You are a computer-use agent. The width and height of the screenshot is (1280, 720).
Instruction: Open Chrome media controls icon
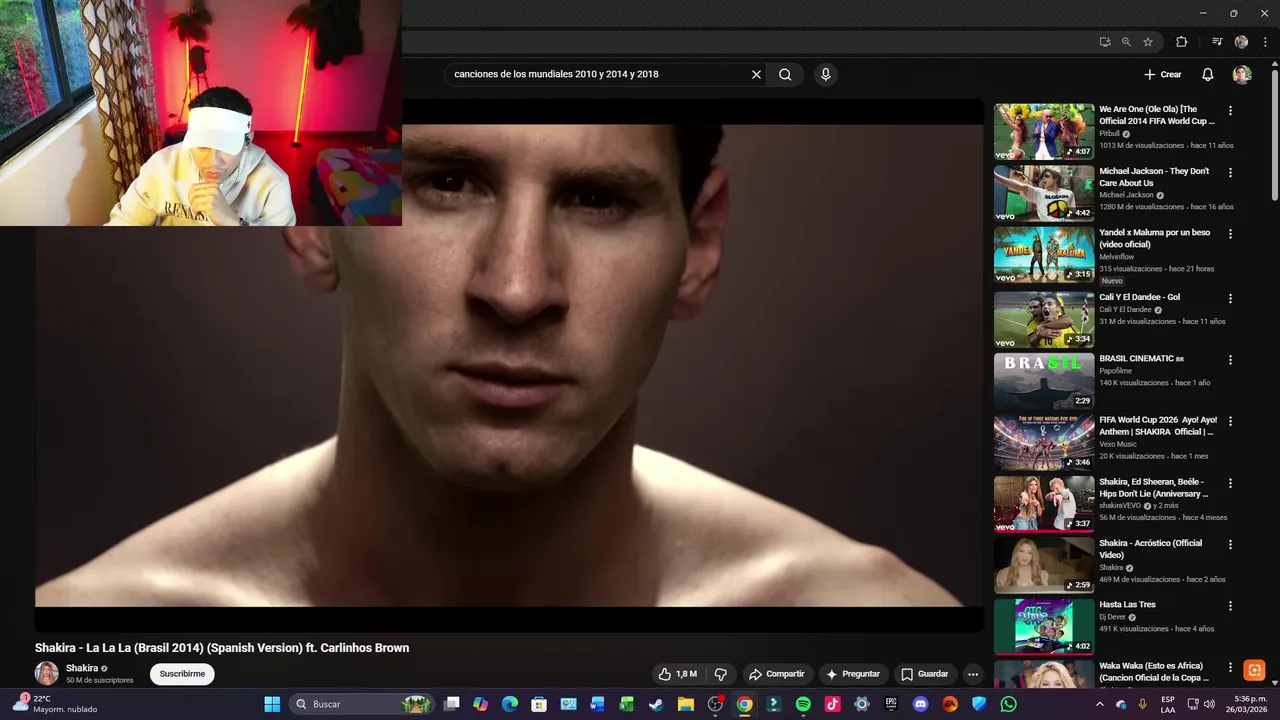point(1217,42)
